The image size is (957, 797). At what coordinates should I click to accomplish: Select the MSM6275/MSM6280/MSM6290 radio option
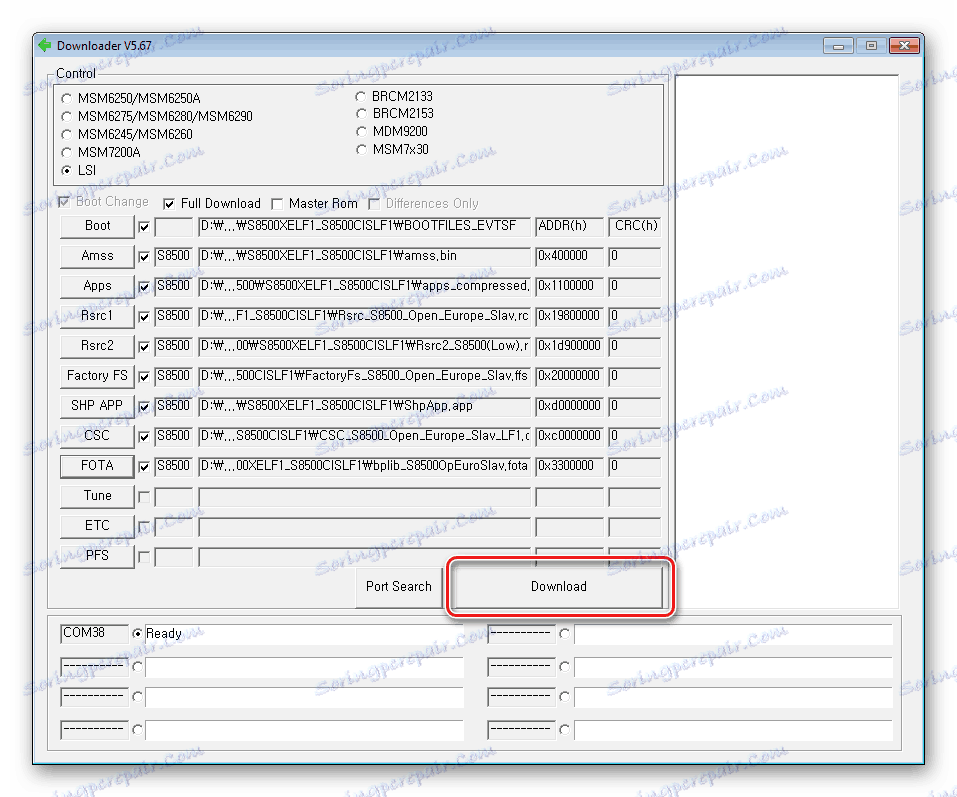point(67,117)
